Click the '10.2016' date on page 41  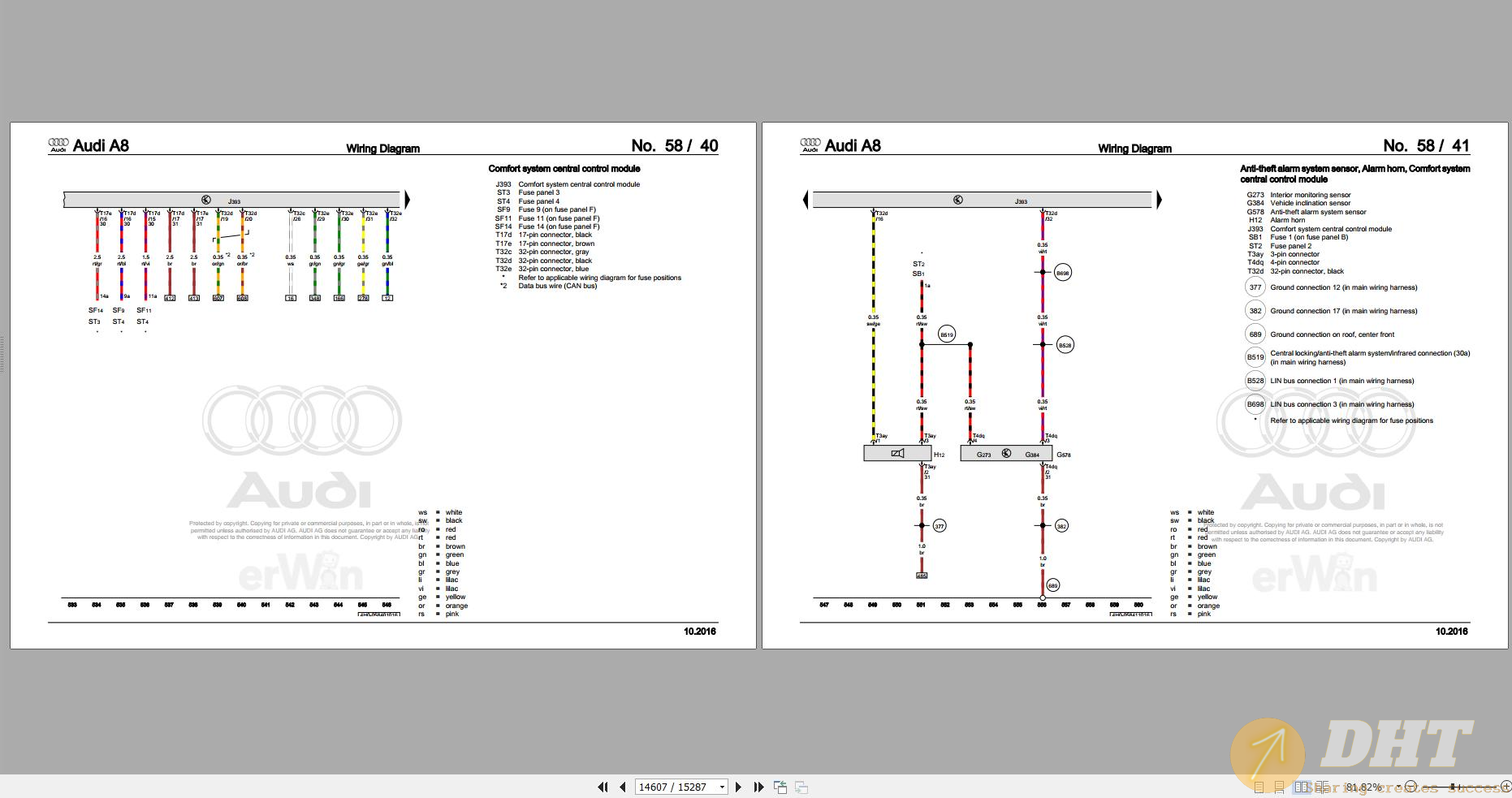click(1452, 632)
